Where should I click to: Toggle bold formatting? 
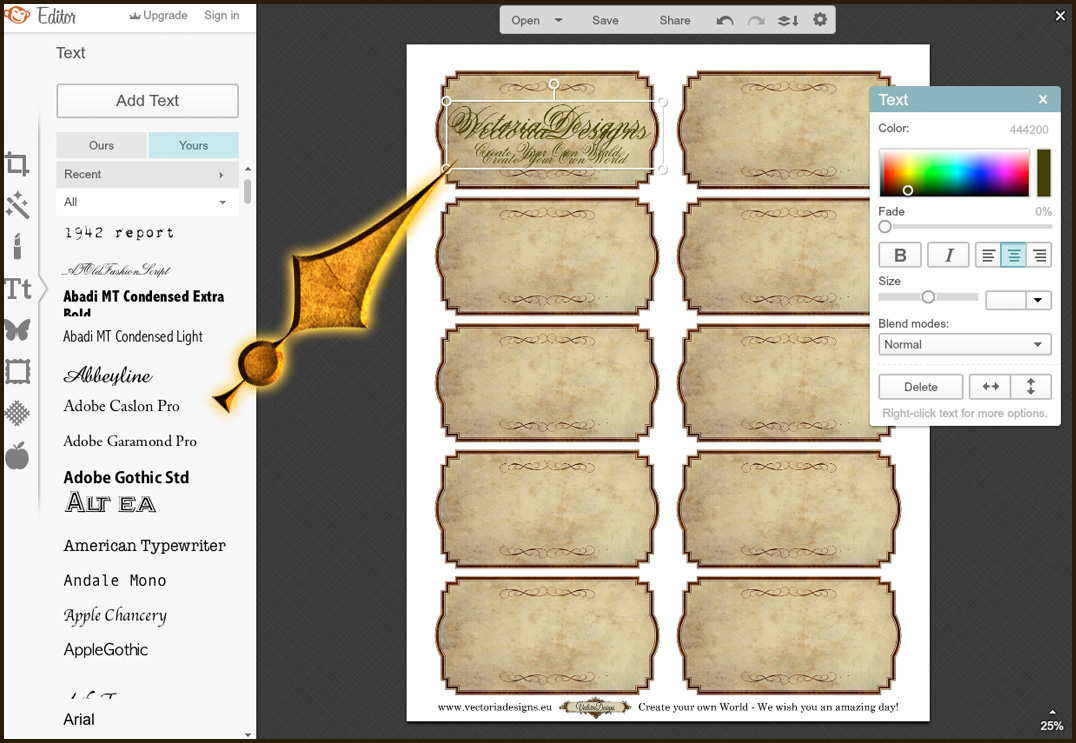click(900, 255)
